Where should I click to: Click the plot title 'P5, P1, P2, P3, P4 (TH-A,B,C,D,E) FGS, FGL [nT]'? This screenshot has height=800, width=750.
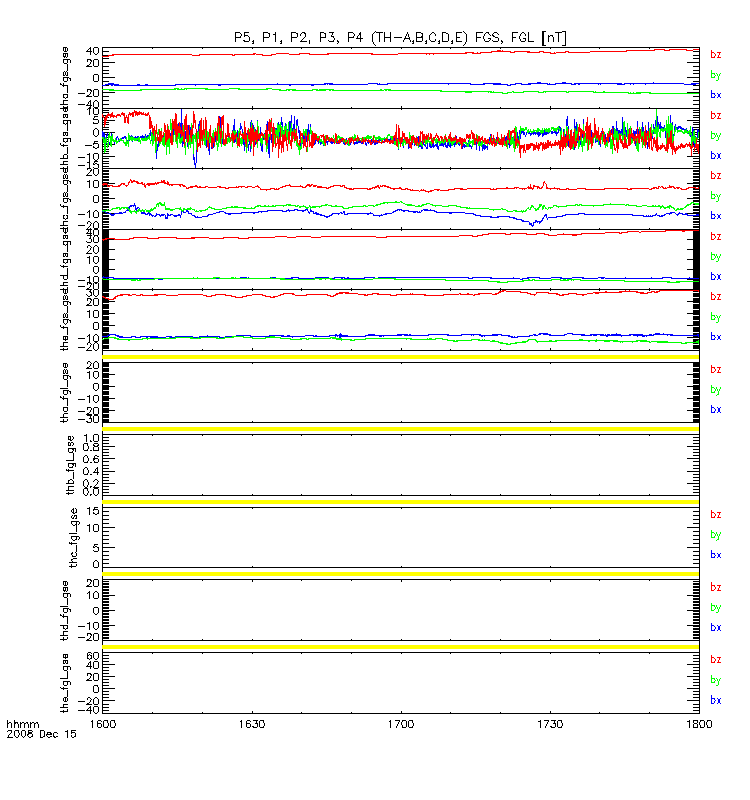(400, 38)
